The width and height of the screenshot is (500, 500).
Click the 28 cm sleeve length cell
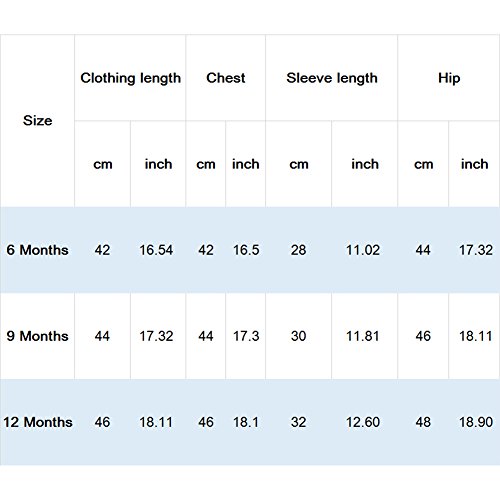click(x=299, y=250)
